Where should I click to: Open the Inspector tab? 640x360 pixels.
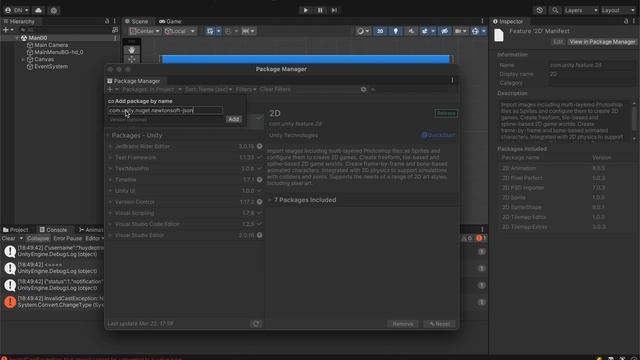tap(508, 21)
